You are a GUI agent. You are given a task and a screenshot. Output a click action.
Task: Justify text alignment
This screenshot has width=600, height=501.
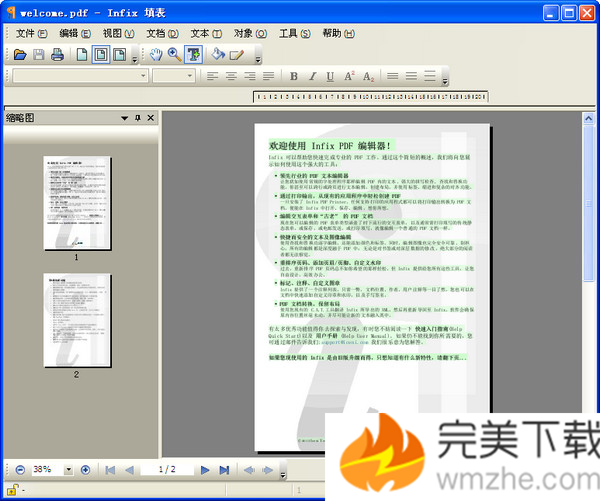pos(269,76)
